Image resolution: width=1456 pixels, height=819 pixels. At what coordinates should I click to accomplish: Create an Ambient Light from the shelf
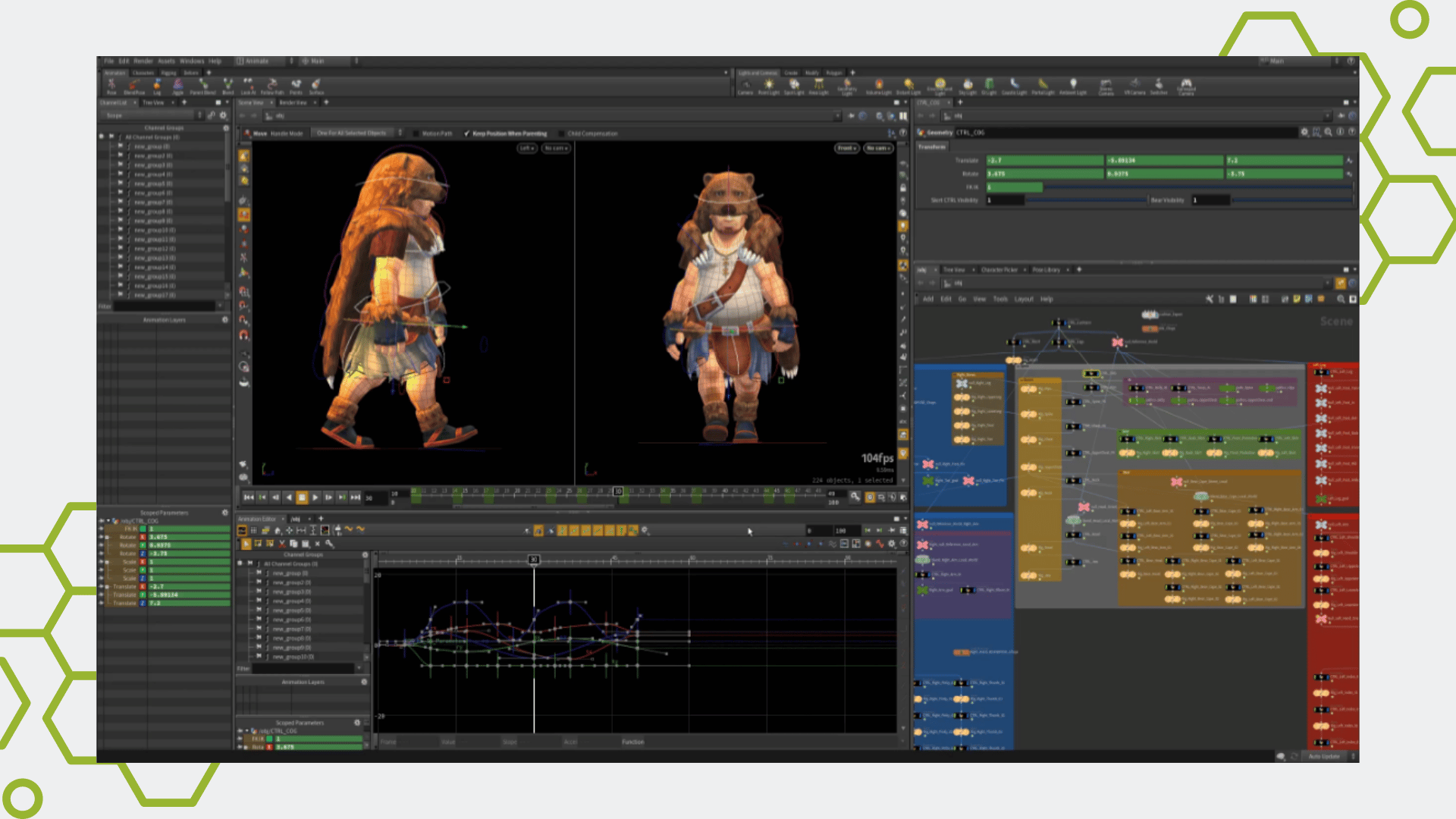point(1073,86)
